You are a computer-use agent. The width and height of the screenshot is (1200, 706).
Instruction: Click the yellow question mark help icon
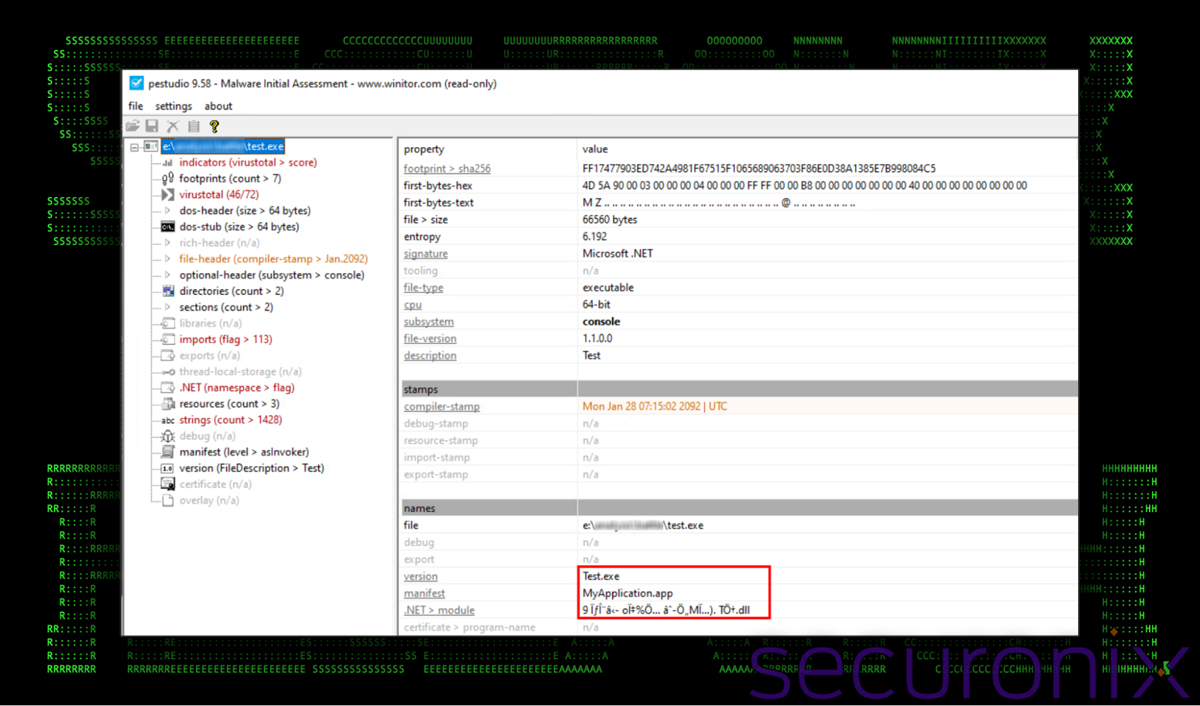[x=214, y=126]
